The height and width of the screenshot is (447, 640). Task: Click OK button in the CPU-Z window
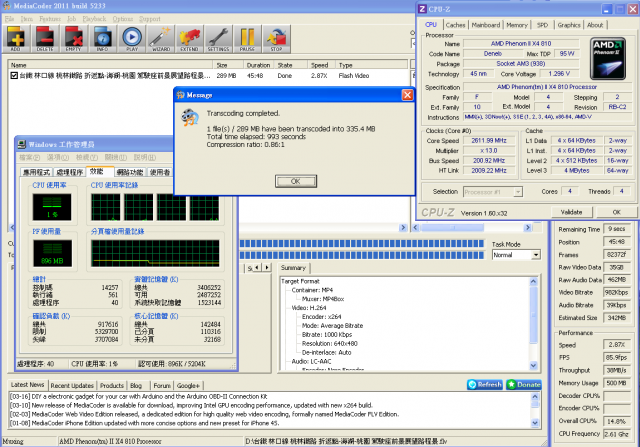616,212
